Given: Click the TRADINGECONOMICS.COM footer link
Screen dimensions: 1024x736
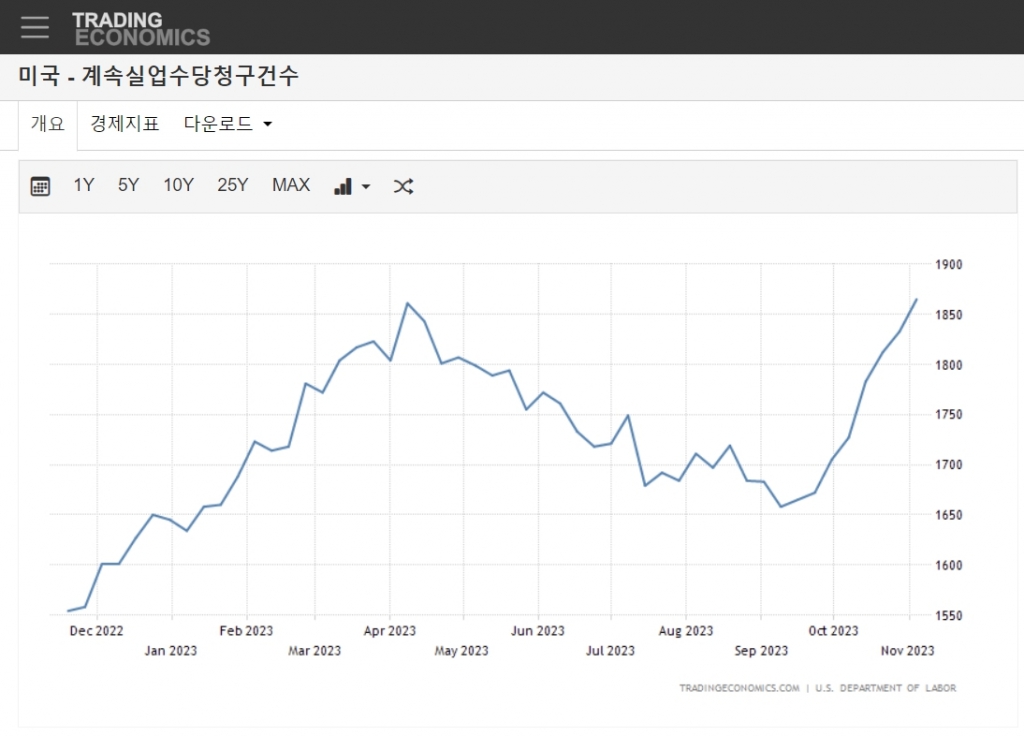Looking at the screenshot, I should tap(739, 688).
